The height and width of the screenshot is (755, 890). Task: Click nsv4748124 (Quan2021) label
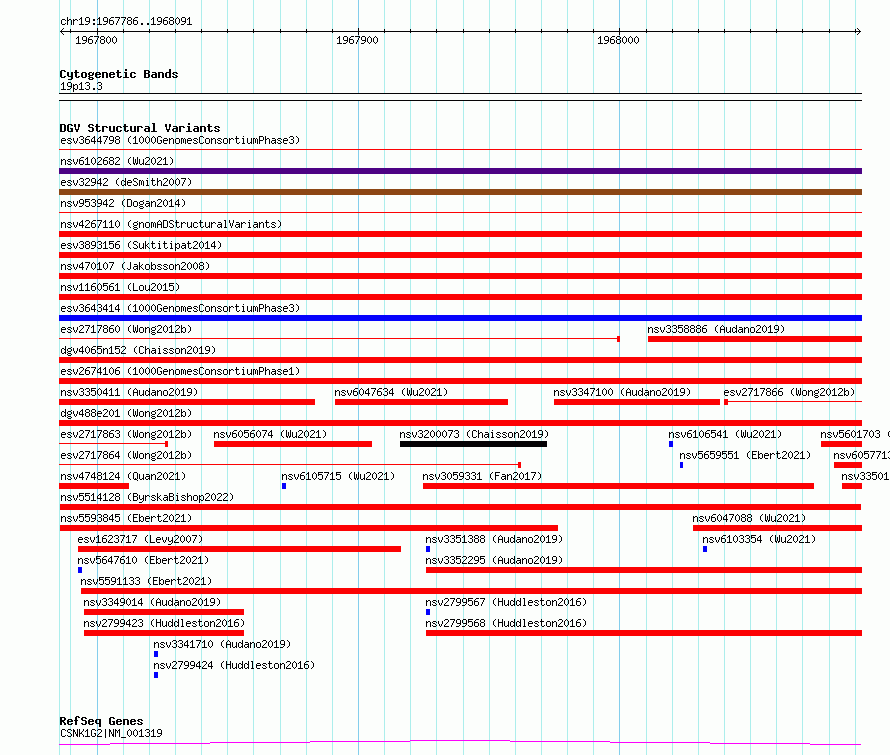[123, 476]
